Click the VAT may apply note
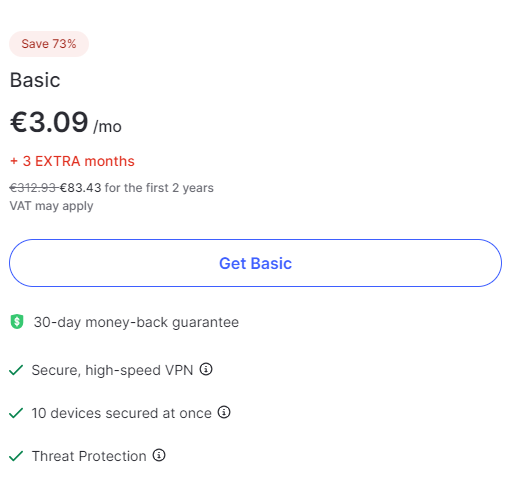The height and width of the screenshot is (482, 512). (51, 206)
